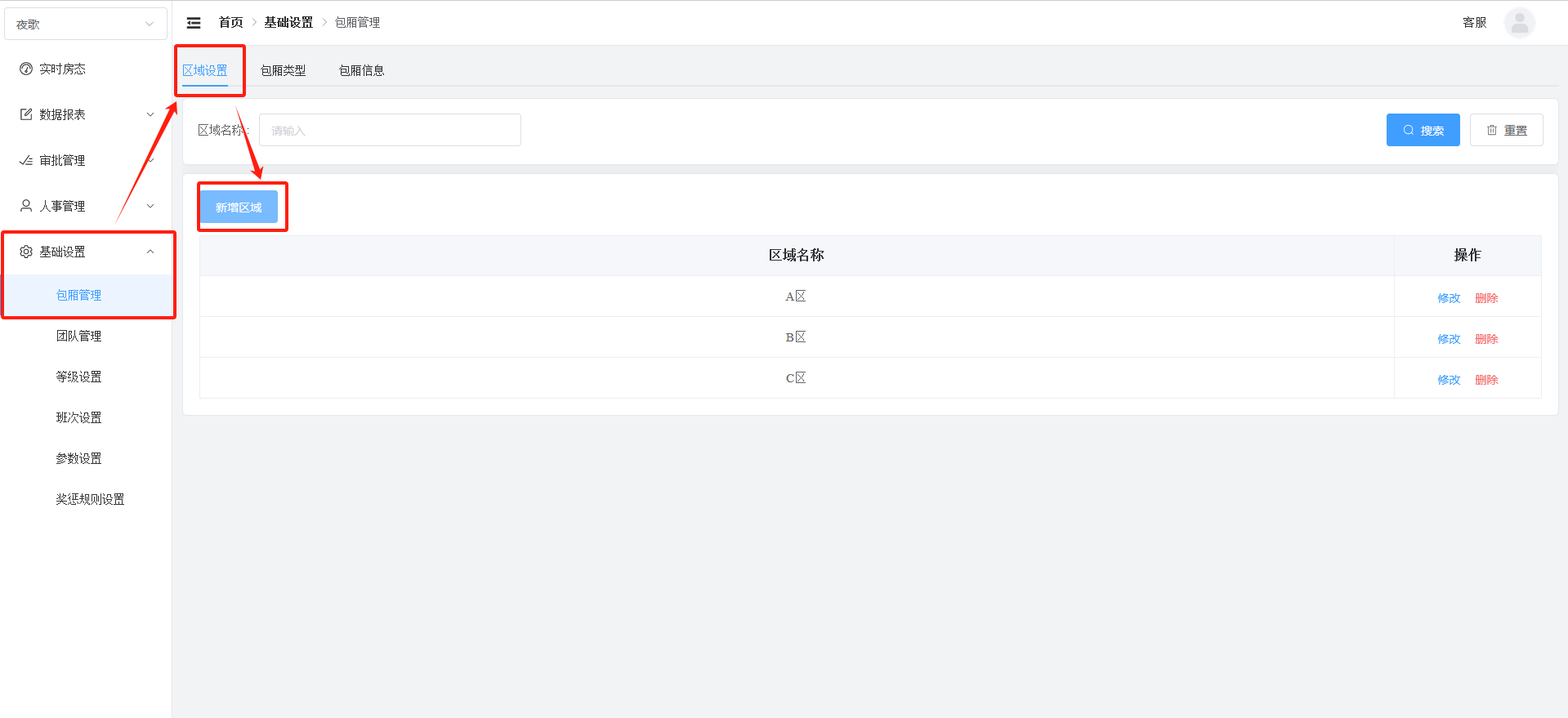Click the 审批管理 checklist icon
The width and height of the screenshot is (1568, 718).
pyautogui.click(x=26, y=160)
